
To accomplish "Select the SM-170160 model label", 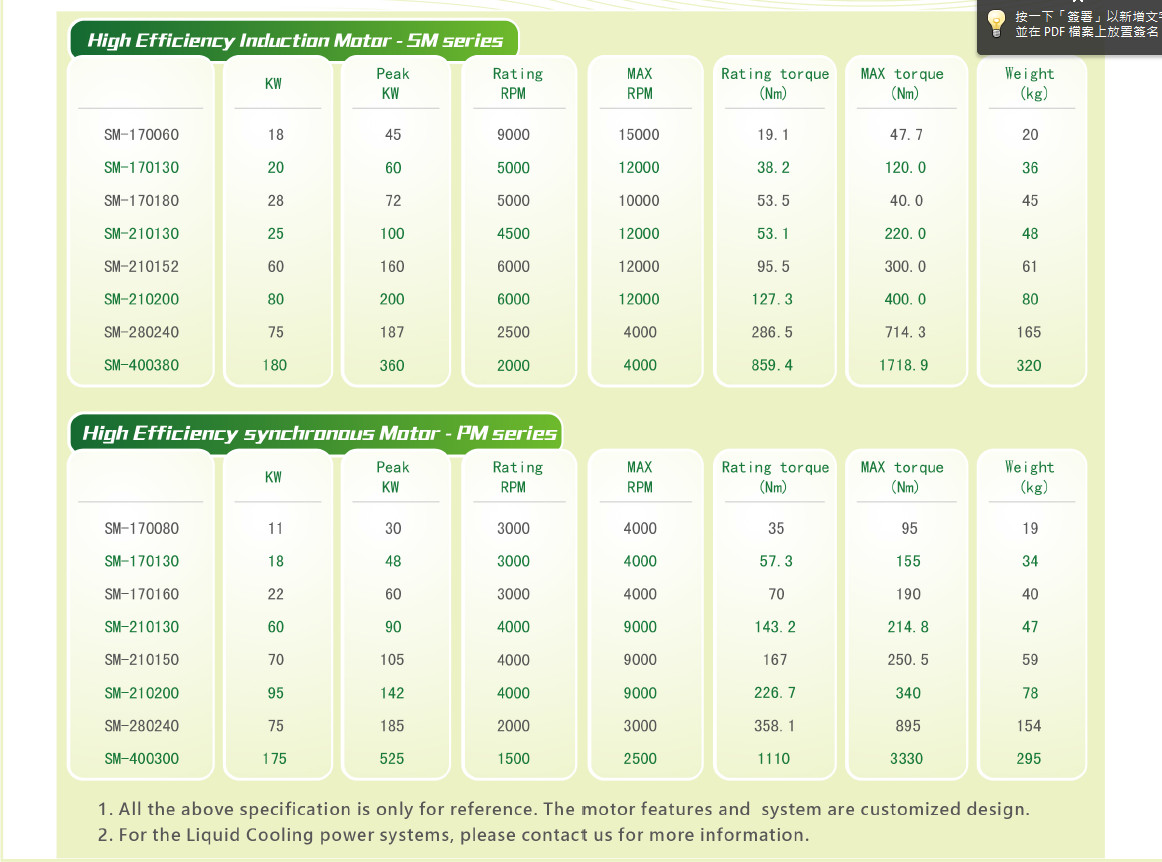I will coord(142,594).
